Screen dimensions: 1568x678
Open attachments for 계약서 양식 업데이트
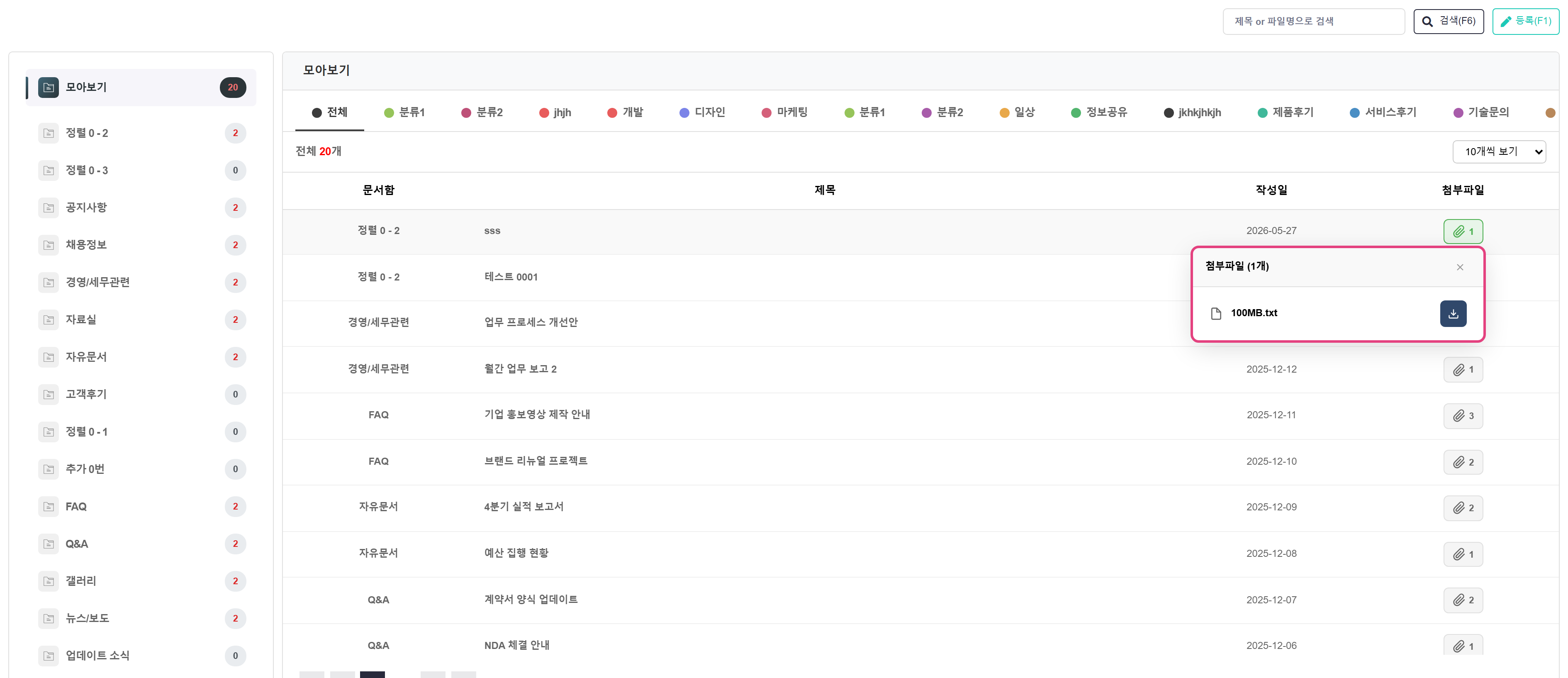tap(1463, 600)
